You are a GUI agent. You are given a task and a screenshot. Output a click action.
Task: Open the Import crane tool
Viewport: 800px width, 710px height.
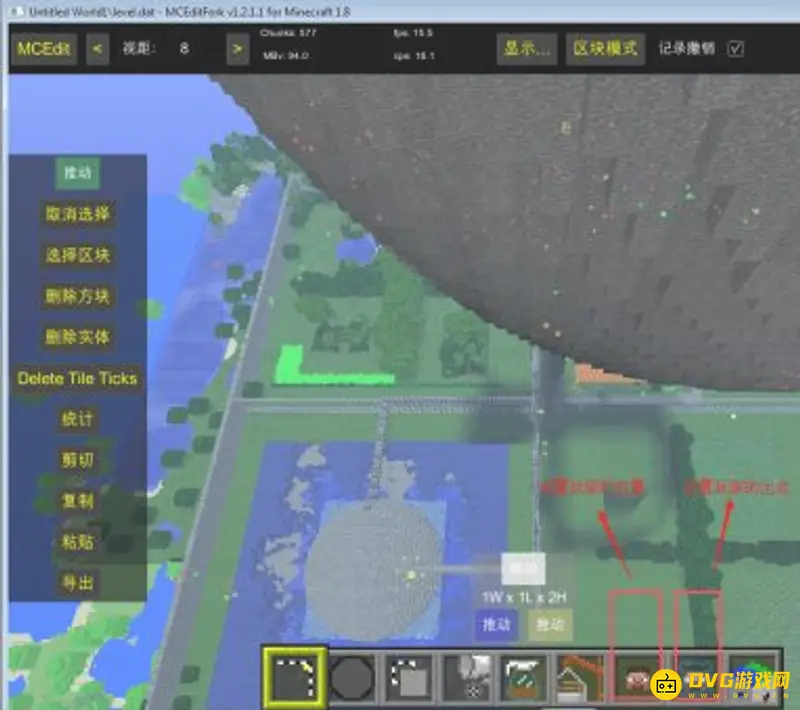click(x=581, y=678)
